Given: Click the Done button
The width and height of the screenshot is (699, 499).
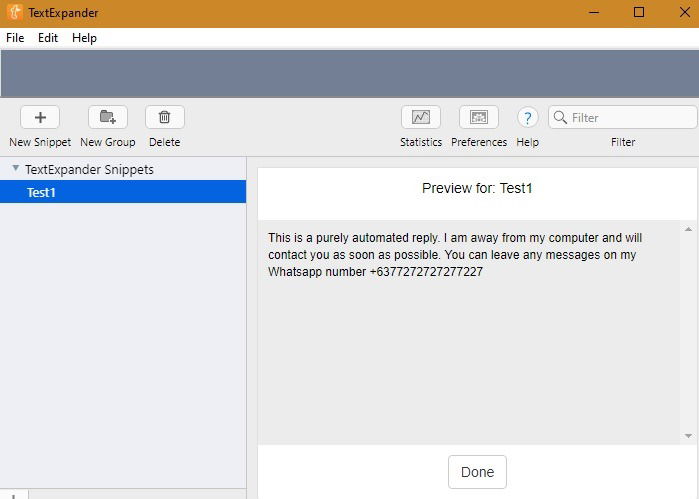Looking at the screenshot, I should click(x=477, y=472).
